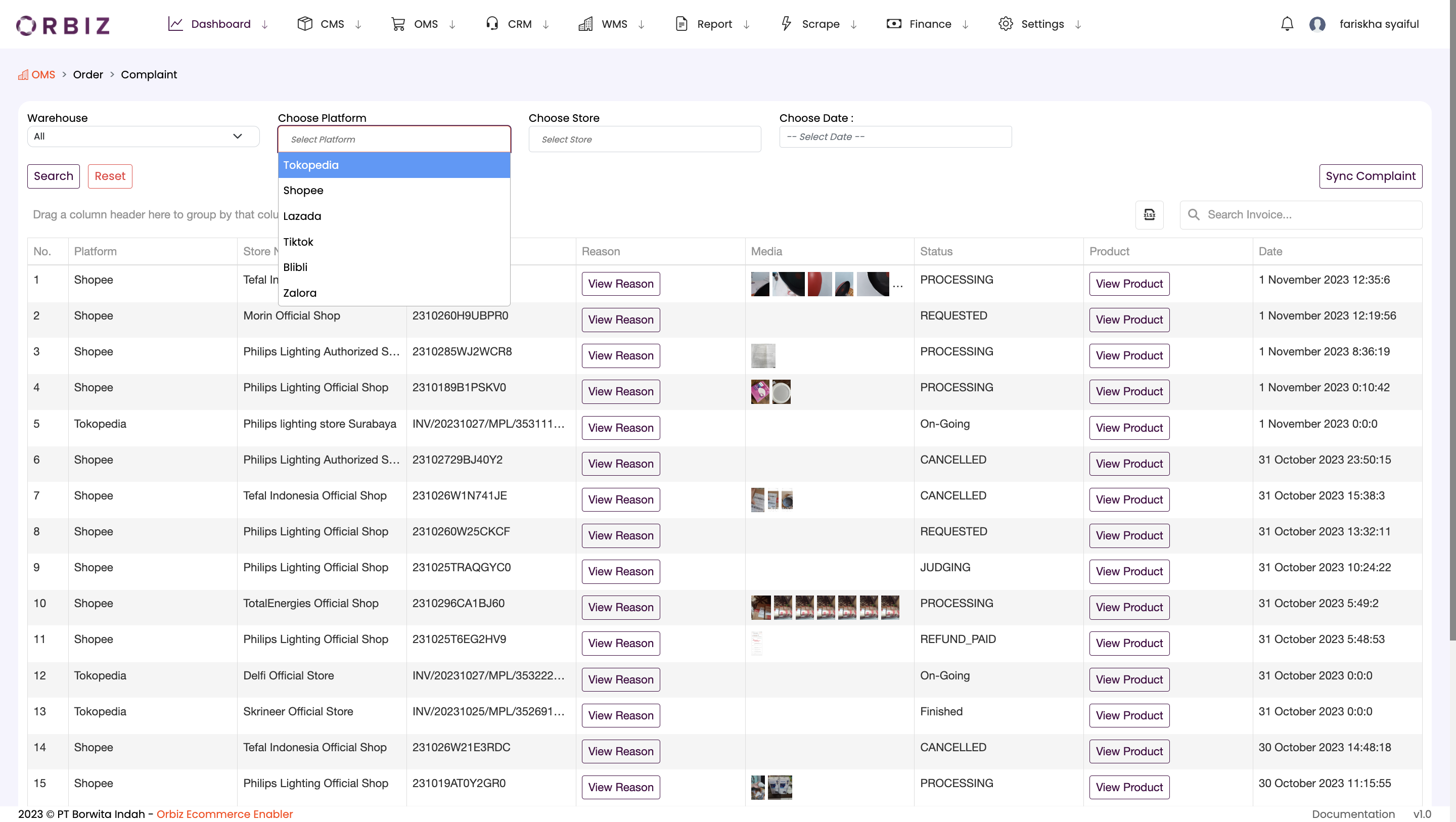Export the table using the Excel icon

(x=1150, y=215)
